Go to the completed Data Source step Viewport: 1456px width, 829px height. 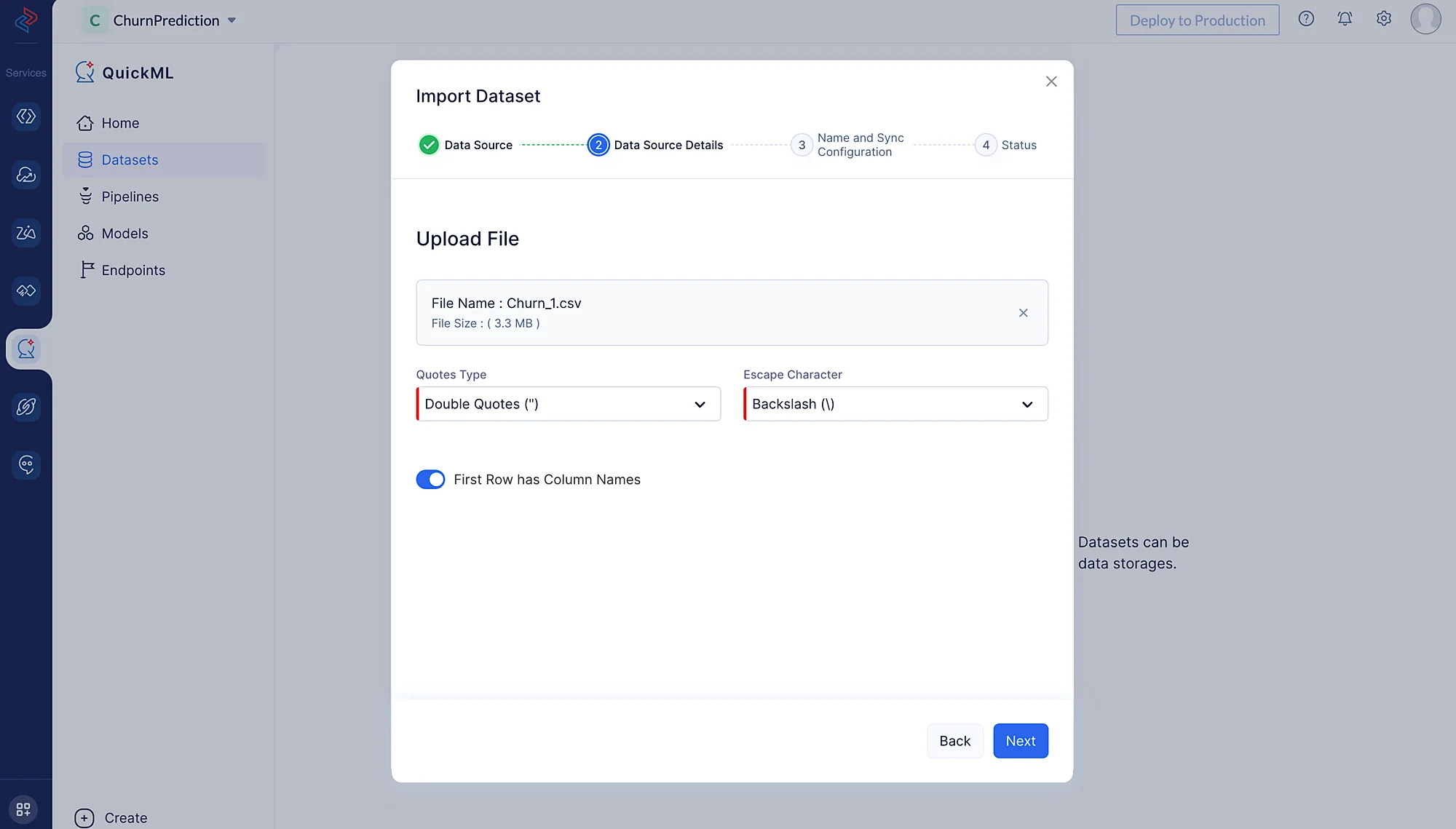(429, 145)
